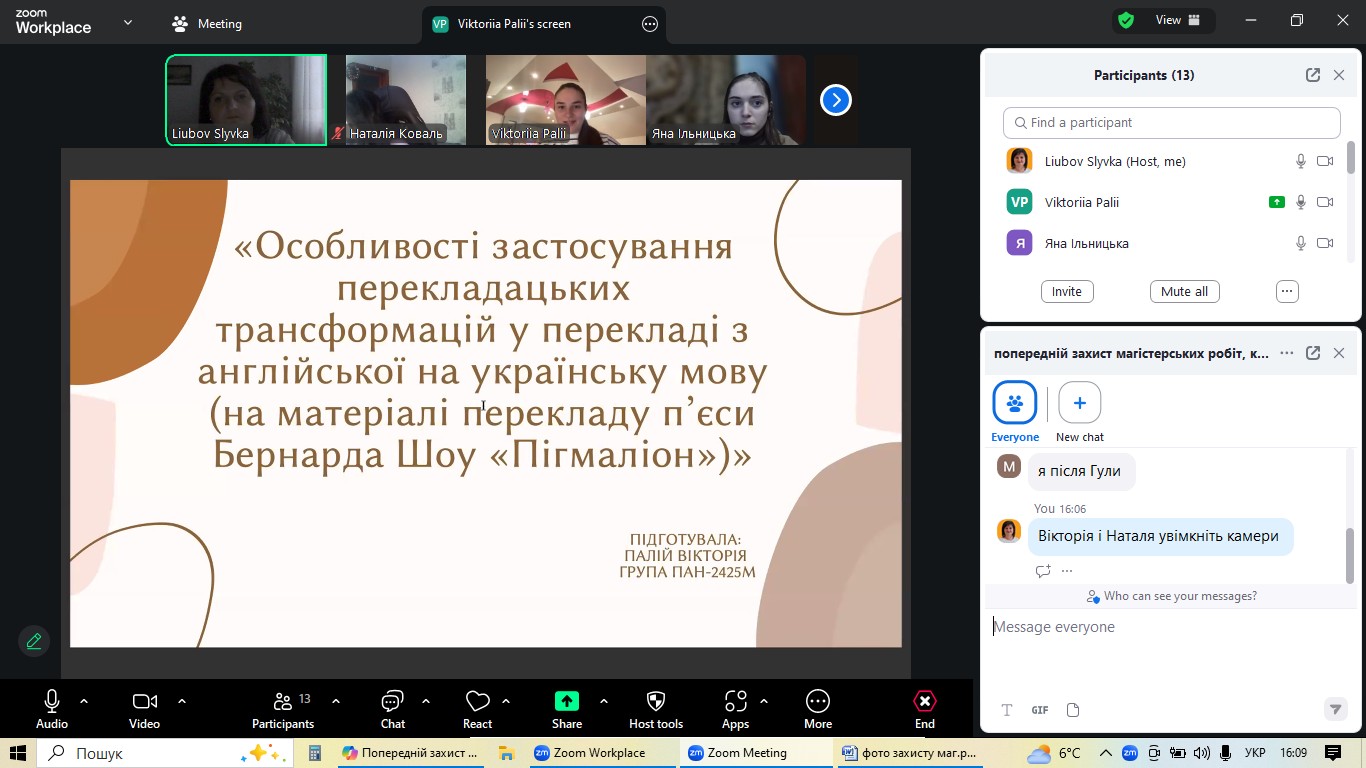Click the Invite button
Viewport: 1366px width, 768px height.
[1066, 291]
